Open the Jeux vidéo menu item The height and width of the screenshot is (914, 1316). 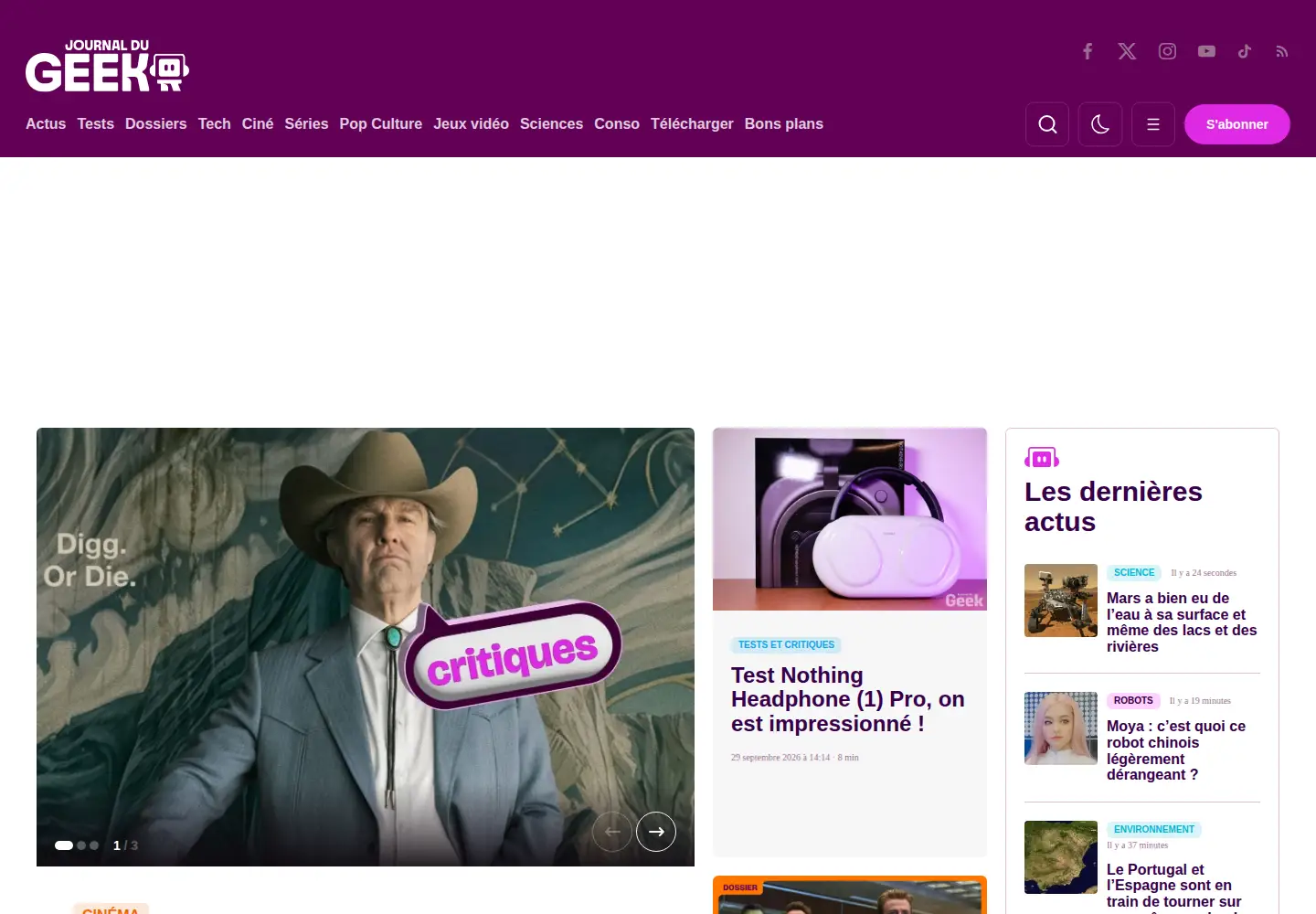click(472, 123)
